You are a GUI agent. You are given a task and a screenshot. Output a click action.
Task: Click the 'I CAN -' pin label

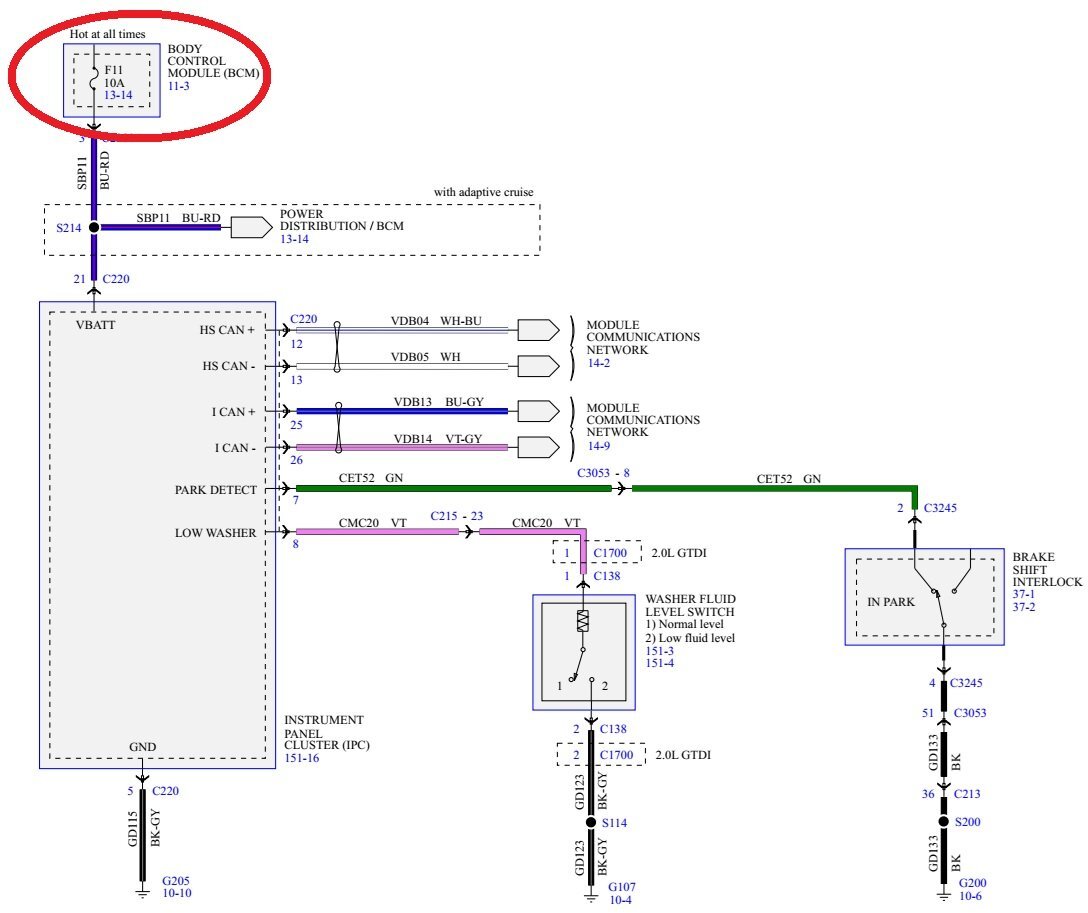tap(235, 448)
